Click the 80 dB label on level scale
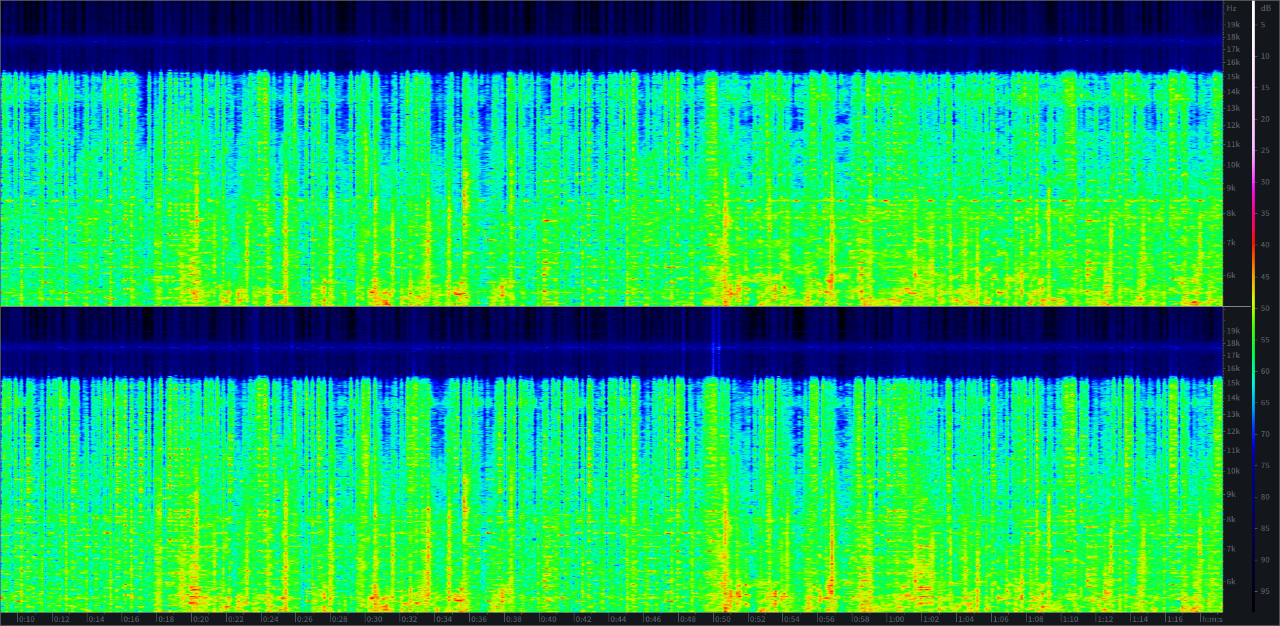The height and width of the screenshot is (626, 1280). (1265, 497)
